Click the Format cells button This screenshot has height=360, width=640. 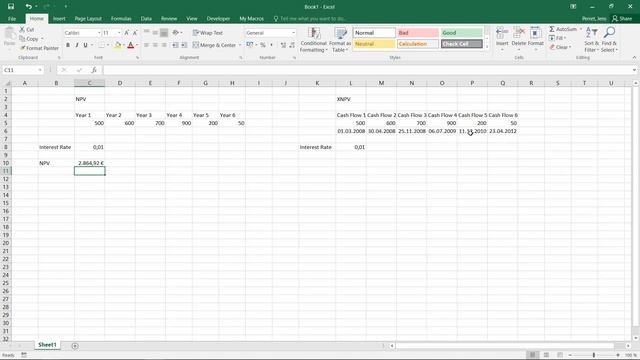point(536,38)
